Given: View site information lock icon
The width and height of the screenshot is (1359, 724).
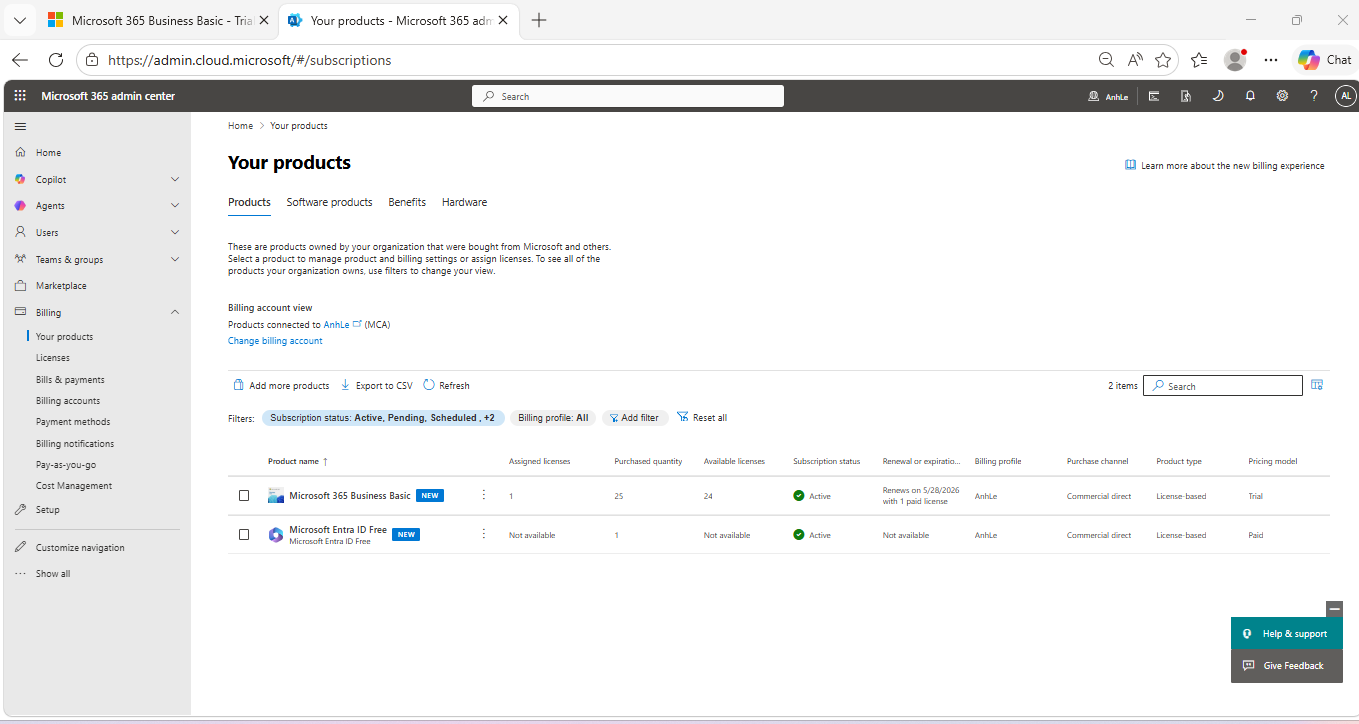Looking at the screenshot, I should 92,60.
